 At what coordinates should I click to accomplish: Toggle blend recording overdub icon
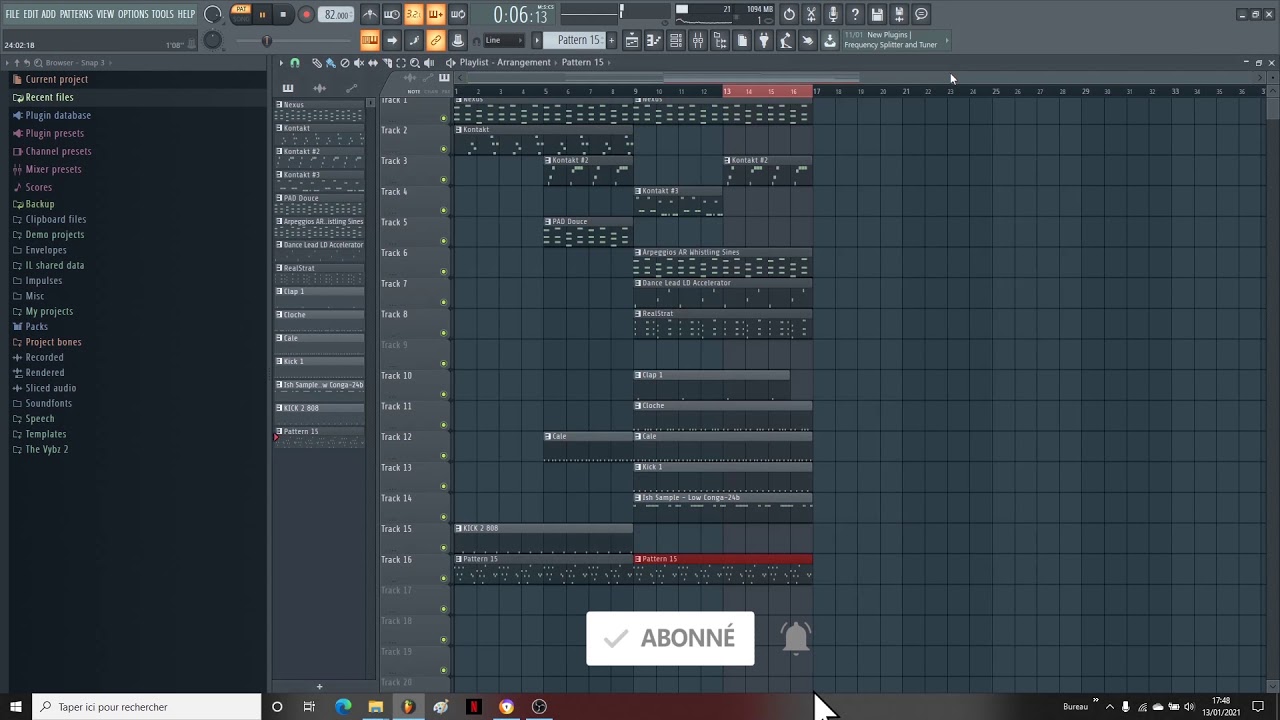(x=436, y=15)
